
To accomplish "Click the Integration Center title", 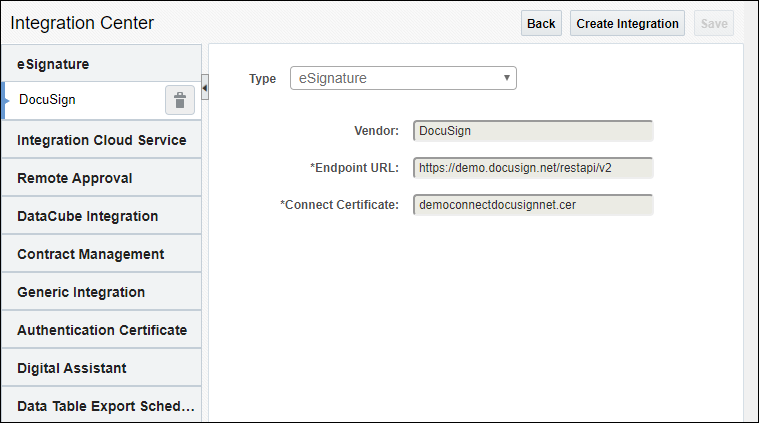I will 82,23.
